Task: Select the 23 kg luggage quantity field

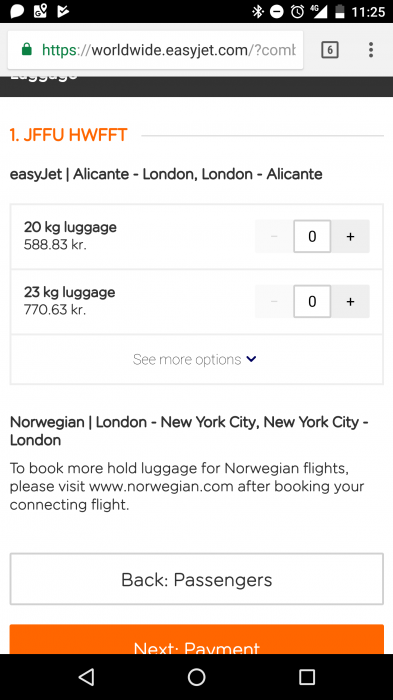Action: coord(312,302)
